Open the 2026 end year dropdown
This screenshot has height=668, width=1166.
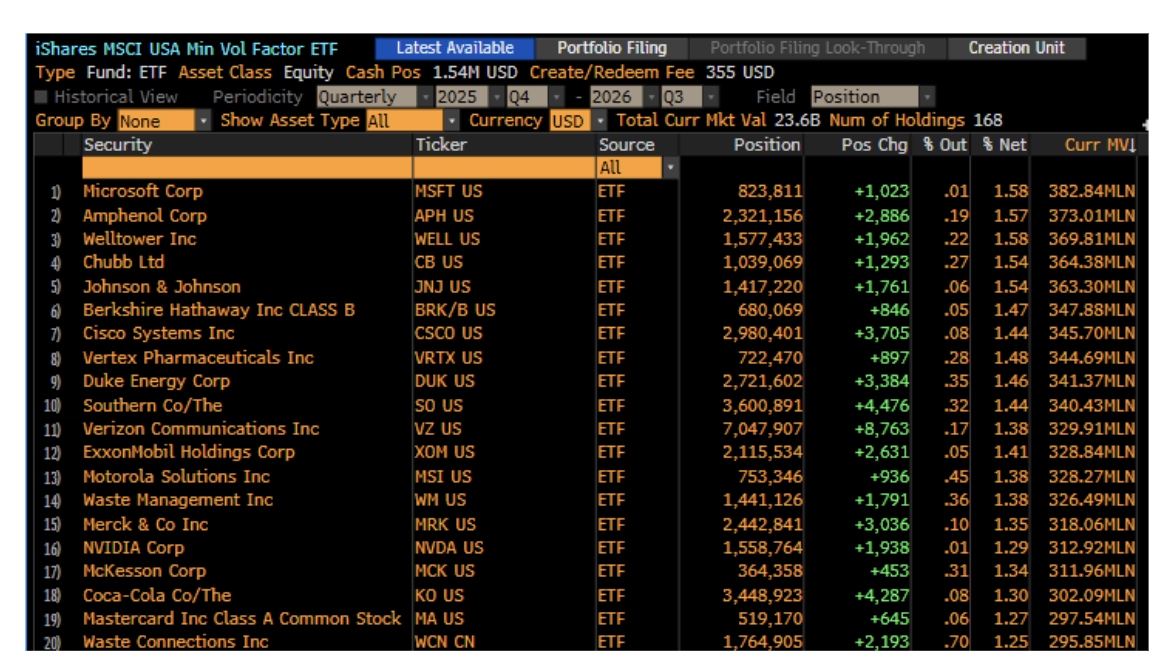(x=624, y=97)
